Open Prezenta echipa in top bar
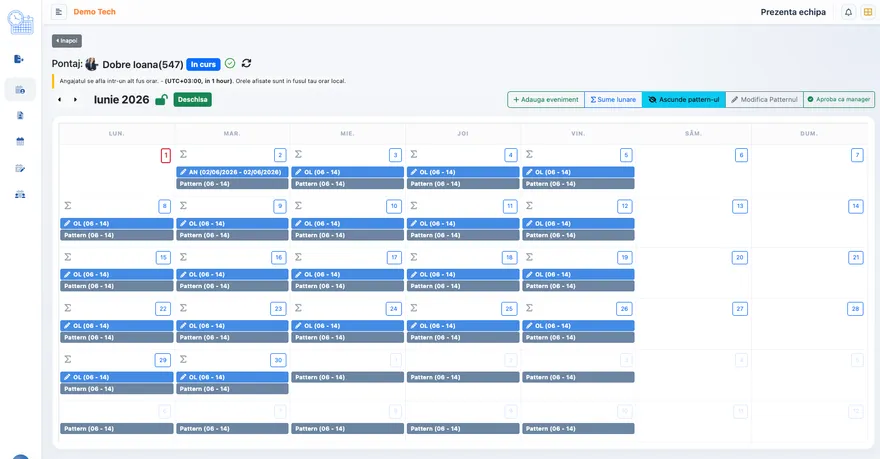The height and width of the screenshot is (459, 880). click(x=793, y=12)
